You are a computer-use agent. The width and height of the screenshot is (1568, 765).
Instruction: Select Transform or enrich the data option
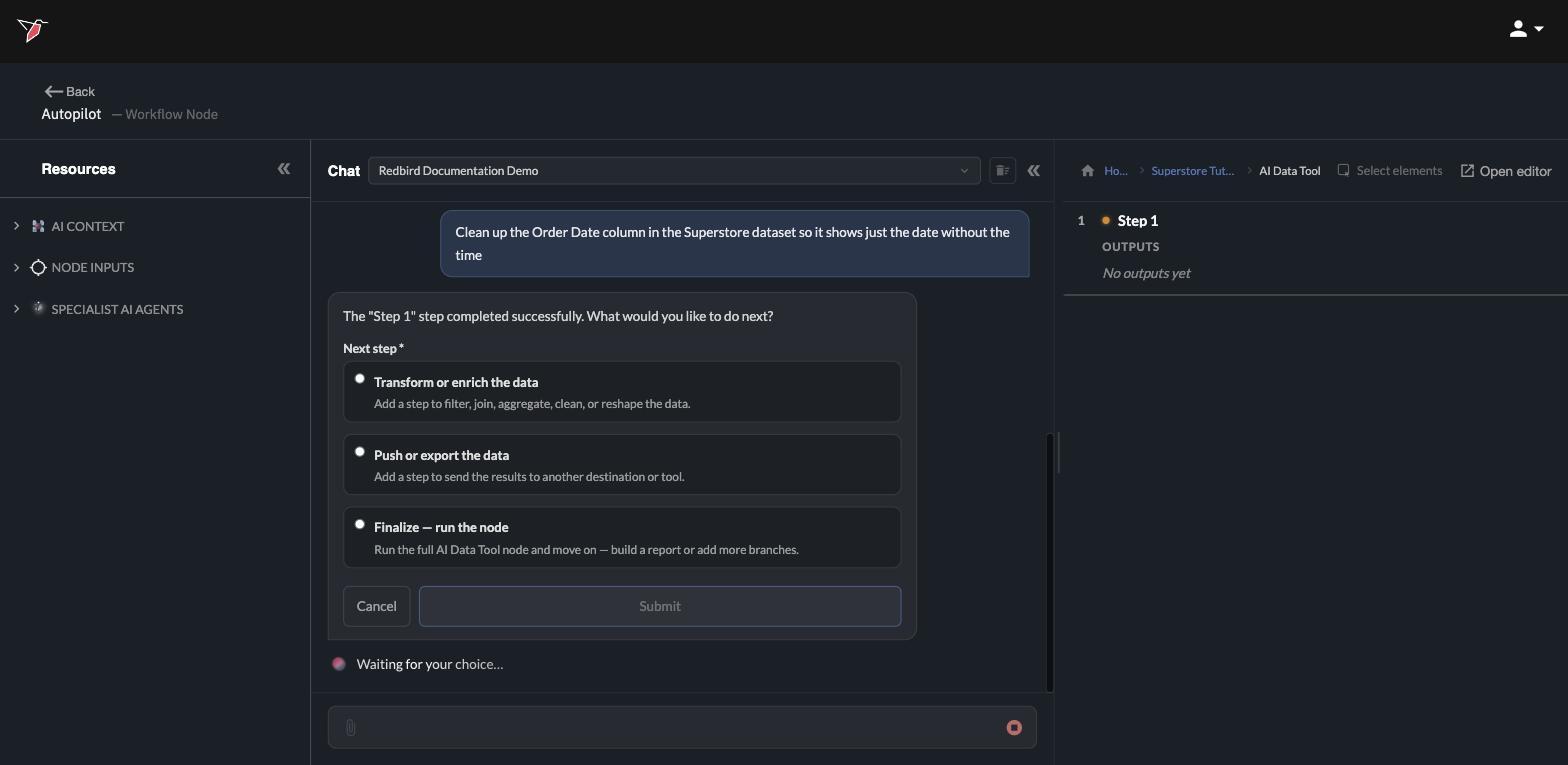pos(622,392)
